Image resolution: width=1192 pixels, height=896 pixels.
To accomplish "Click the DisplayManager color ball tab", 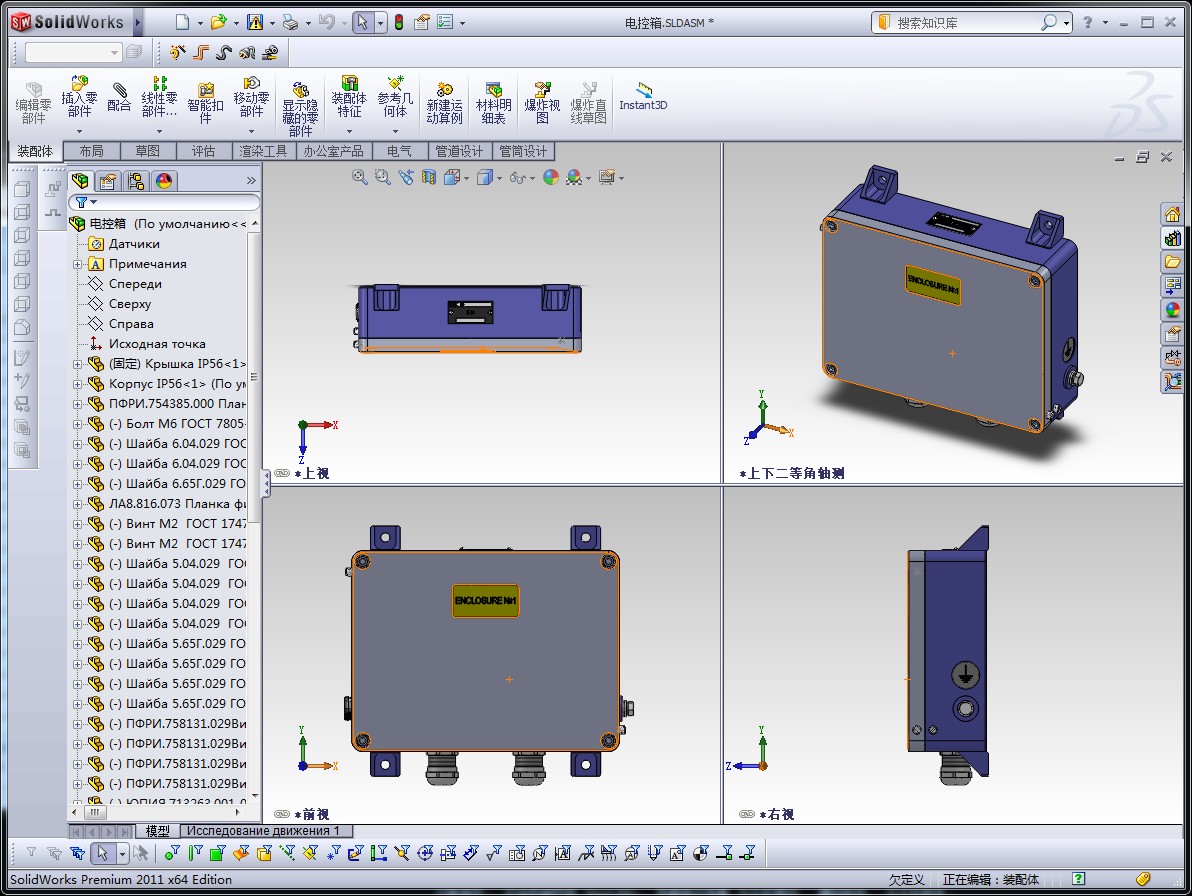I will [164, 181].
